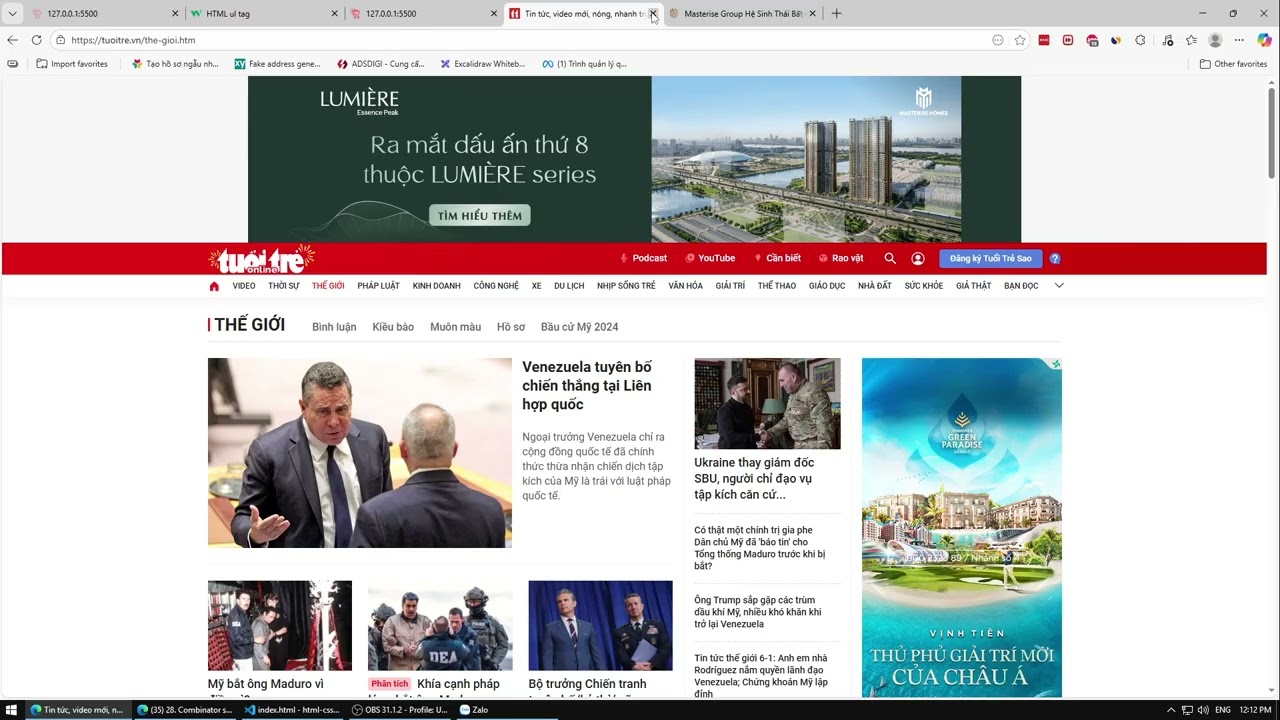Image resolution: width=1280 pixels, height=720 pixels.
Task: Click the media control music note icon
Action: [x=1167, y=40]
